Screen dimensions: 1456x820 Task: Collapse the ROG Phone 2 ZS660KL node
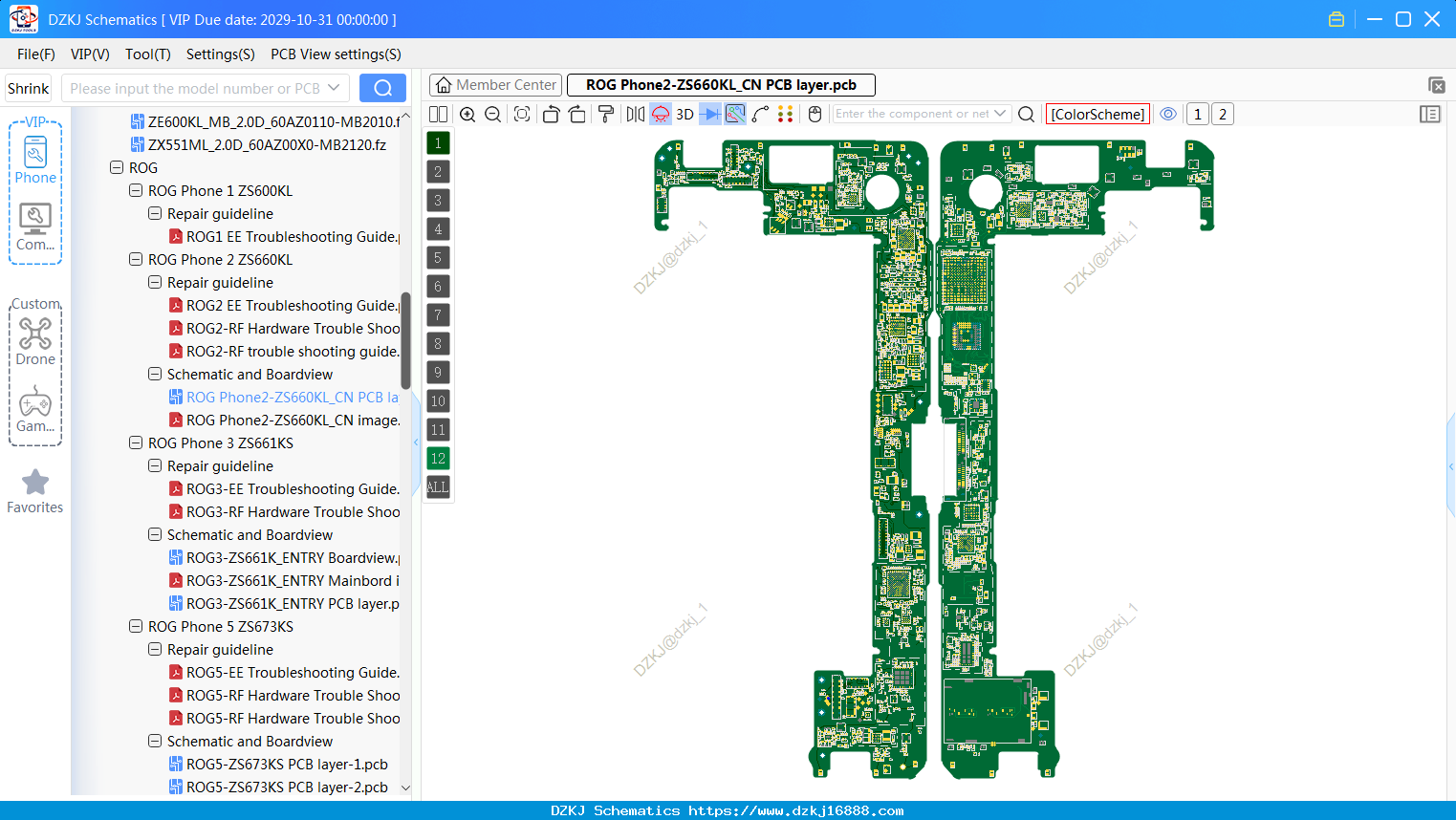pyautogui.click(x=136, y=259)
